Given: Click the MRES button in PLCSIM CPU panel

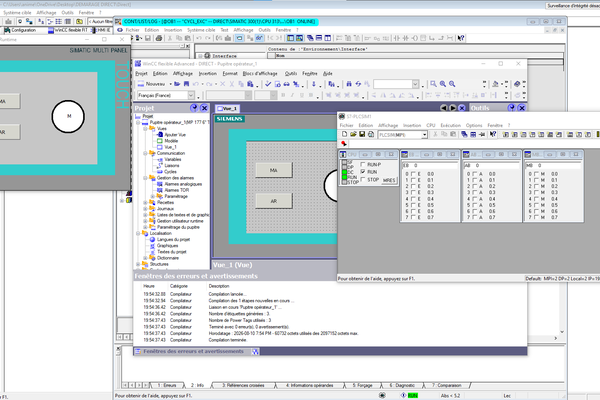Looking at the screenshot, I should pyautogui.click(x=389, y=180).
